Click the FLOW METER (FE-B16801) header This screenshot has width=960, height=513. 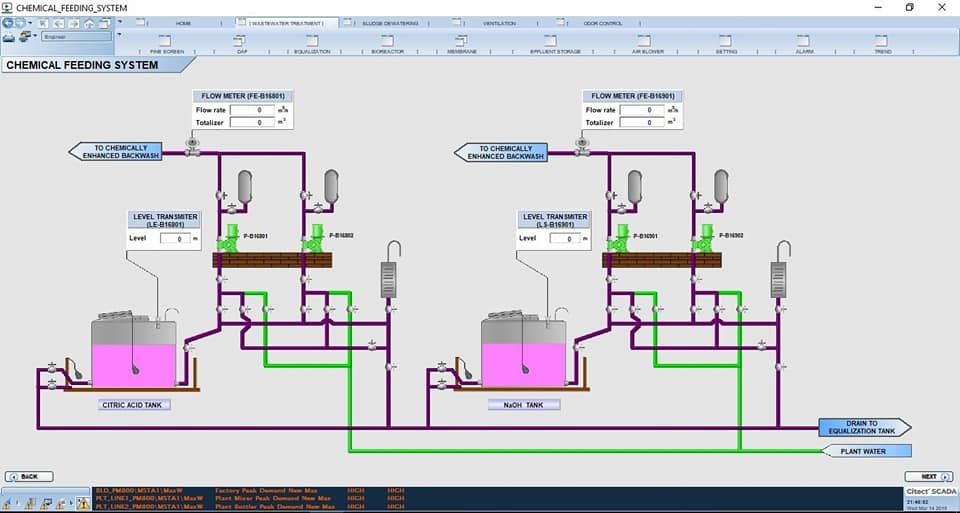[x=243, y=96]
